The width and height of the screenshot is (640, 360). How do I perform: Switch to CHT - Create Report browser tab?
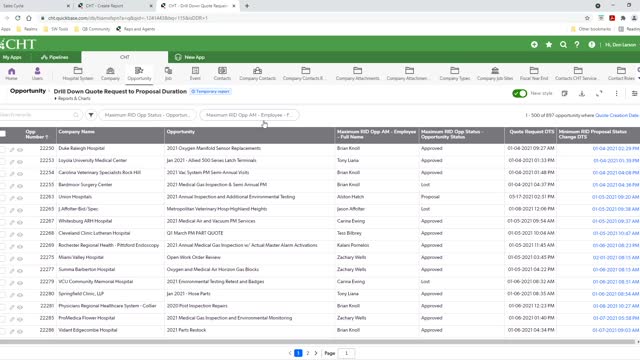tap(114, 6)
